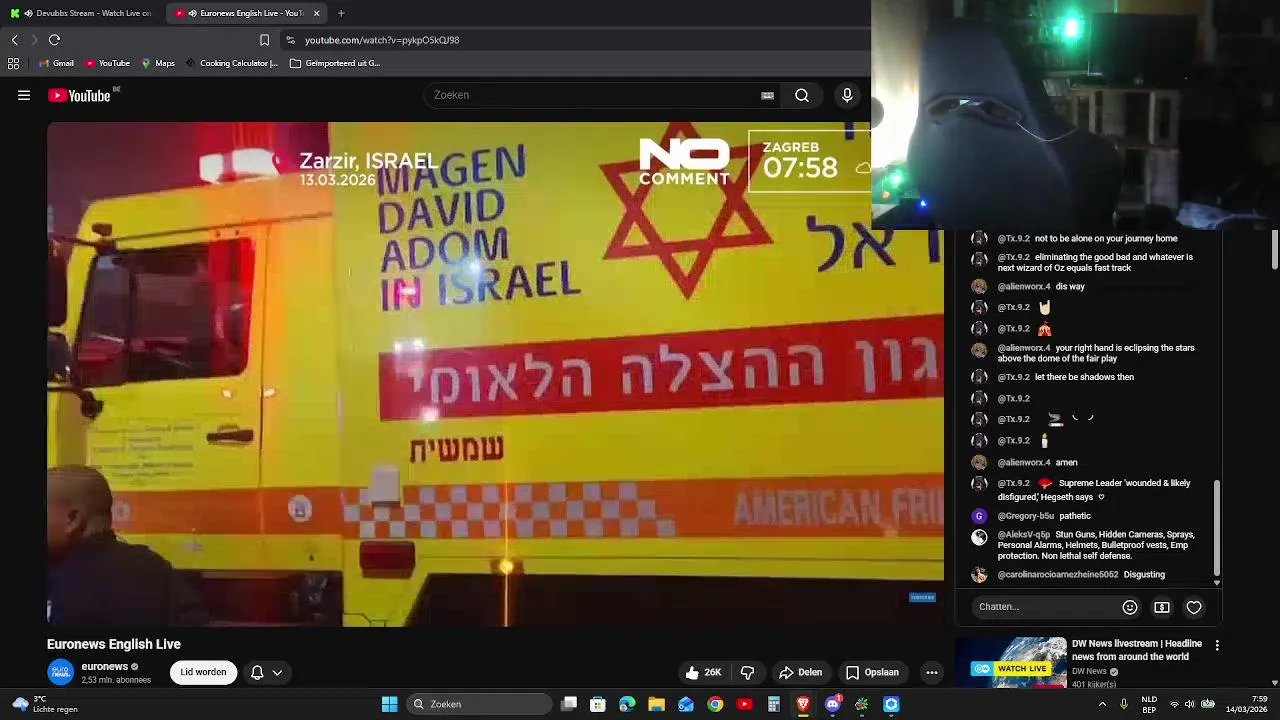Screen dimensions: 1280x720
Task: Open a new browser tab
Action: click(341, 13)
